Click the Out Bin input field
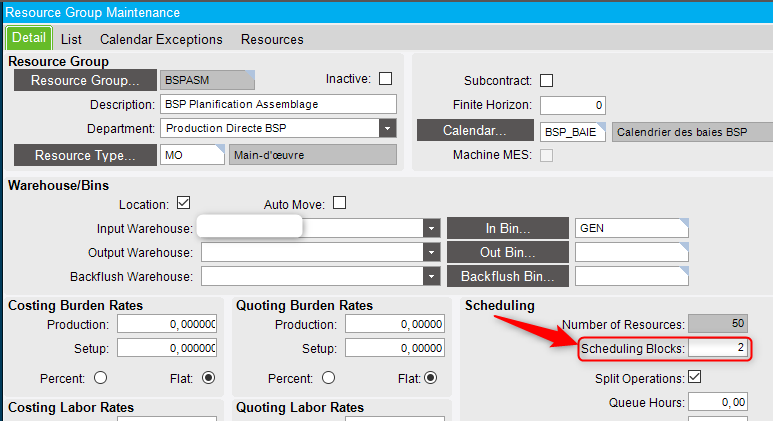The height and width of the screenshot is (421, 773). coord(632,252)
